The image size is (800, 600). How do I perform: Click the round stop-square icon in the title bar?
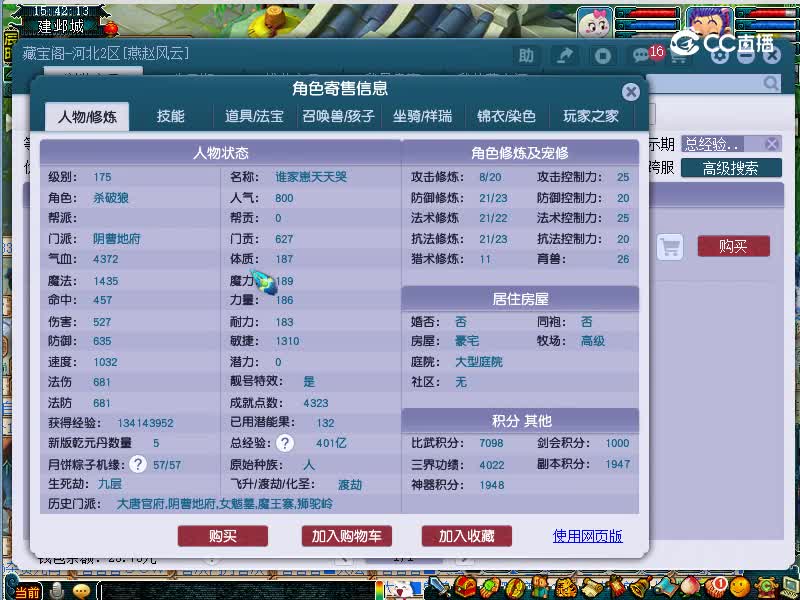[x=603, y=56]
